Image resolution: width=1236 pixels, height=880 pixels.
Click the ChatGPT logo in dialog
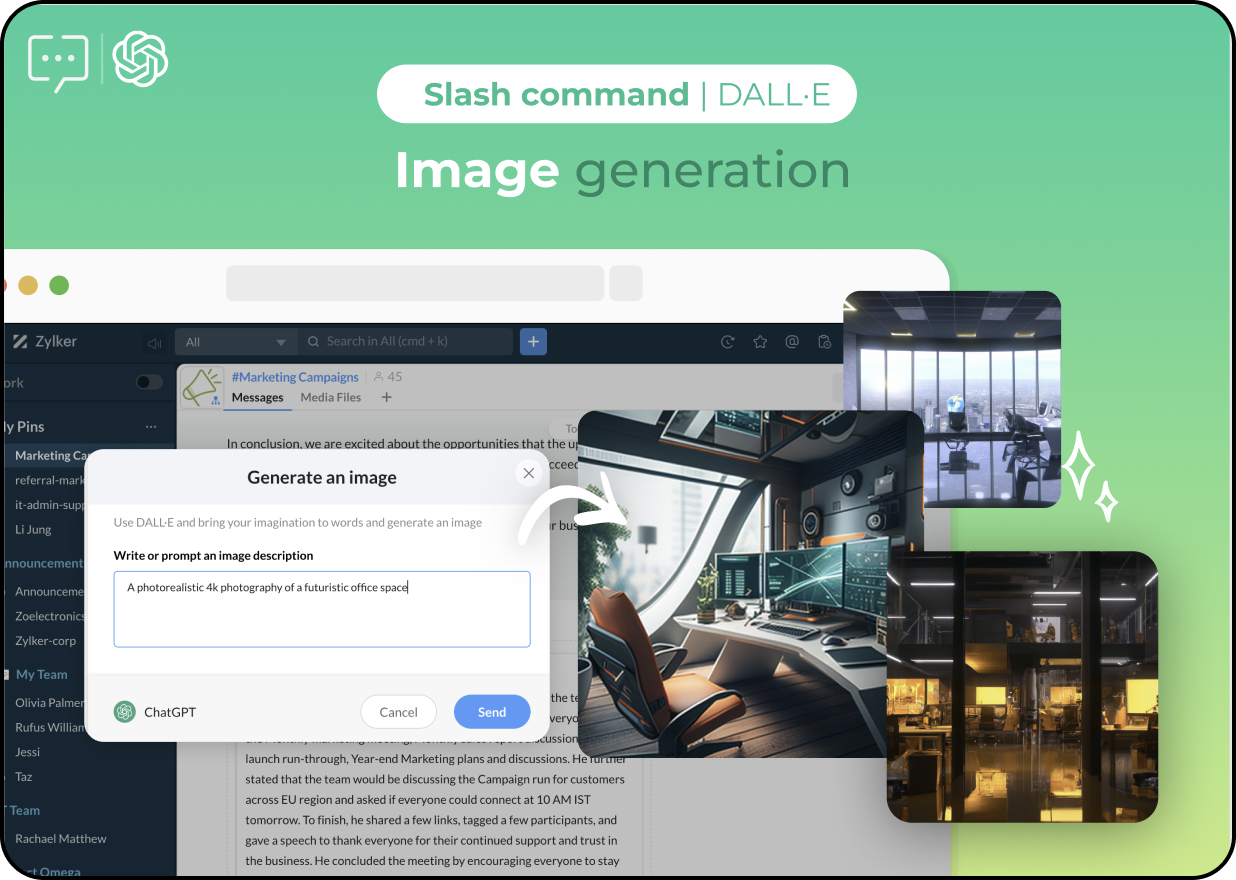125,712
